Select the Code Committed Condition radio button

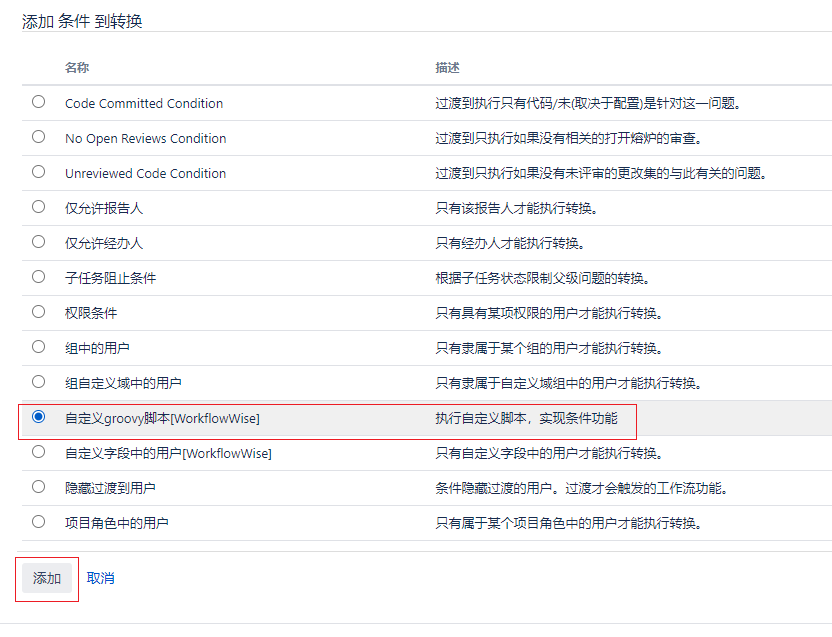click(38, 102)
